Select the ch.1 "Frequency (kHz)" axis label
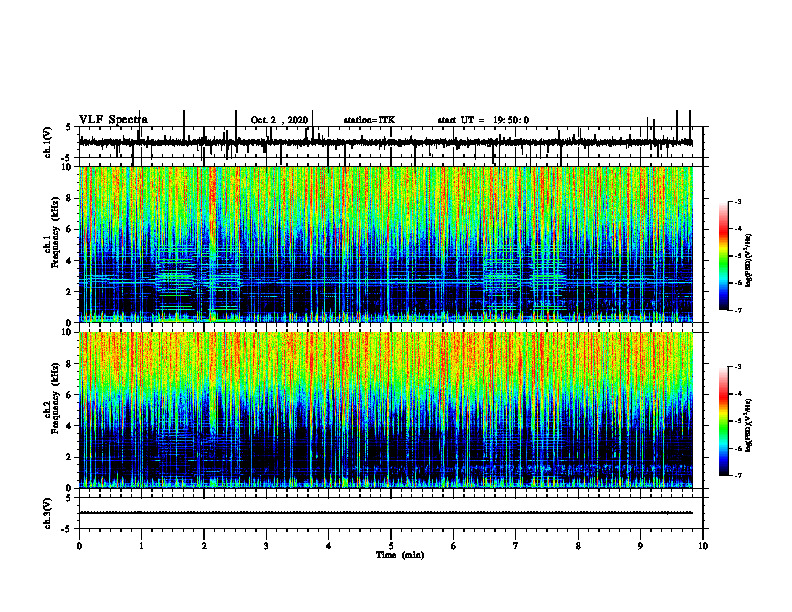This screenshot has width=792, height=612. (x=56, y=232)
